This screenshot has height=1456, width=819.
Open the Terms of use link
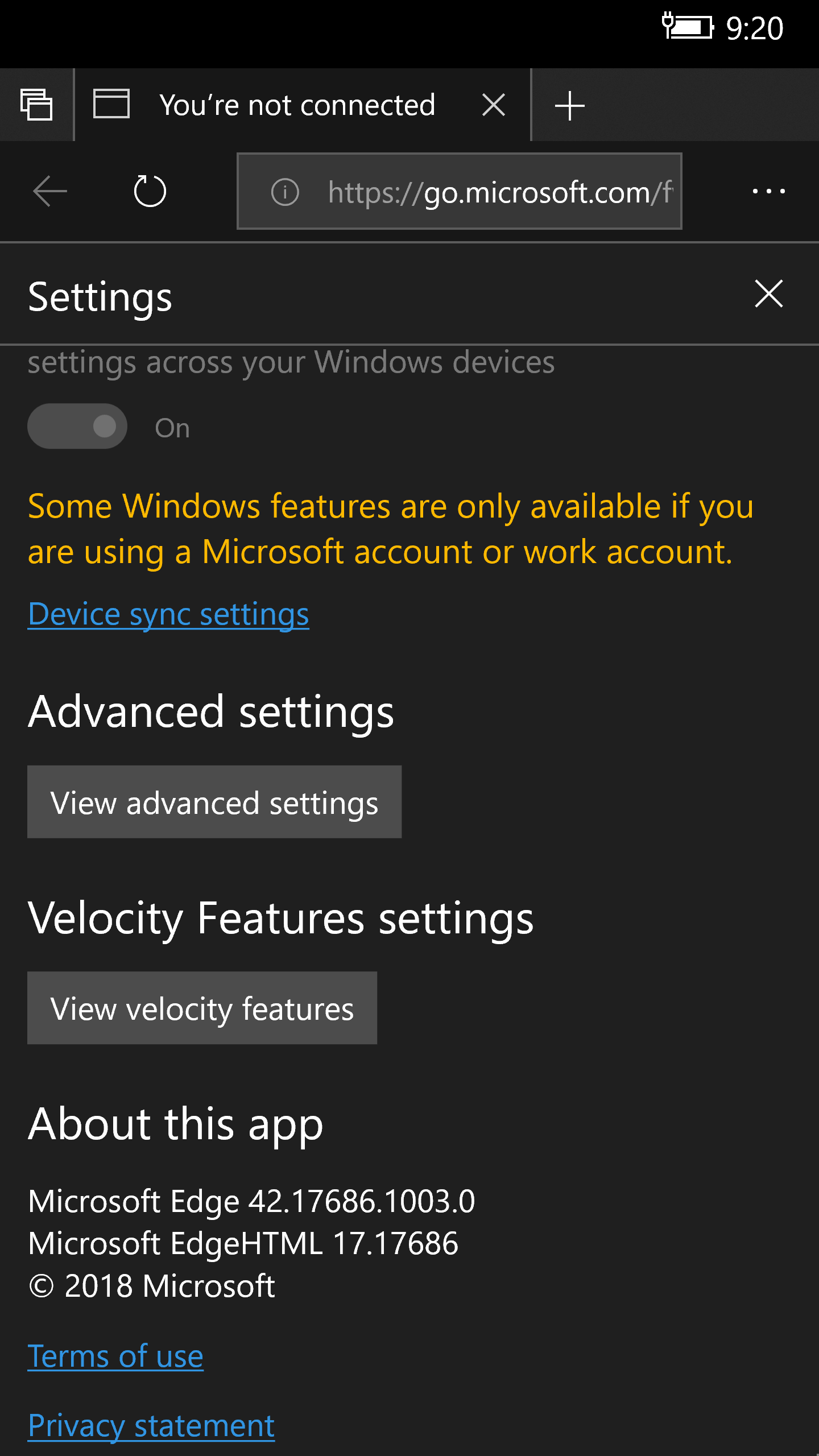pyautogui.click(x=115, y=1356)
